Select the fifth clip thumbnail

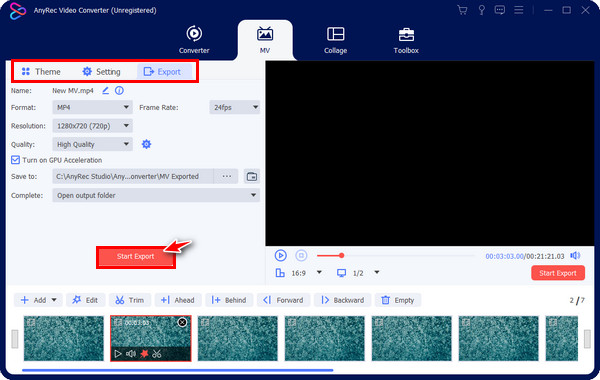(411, 338)
